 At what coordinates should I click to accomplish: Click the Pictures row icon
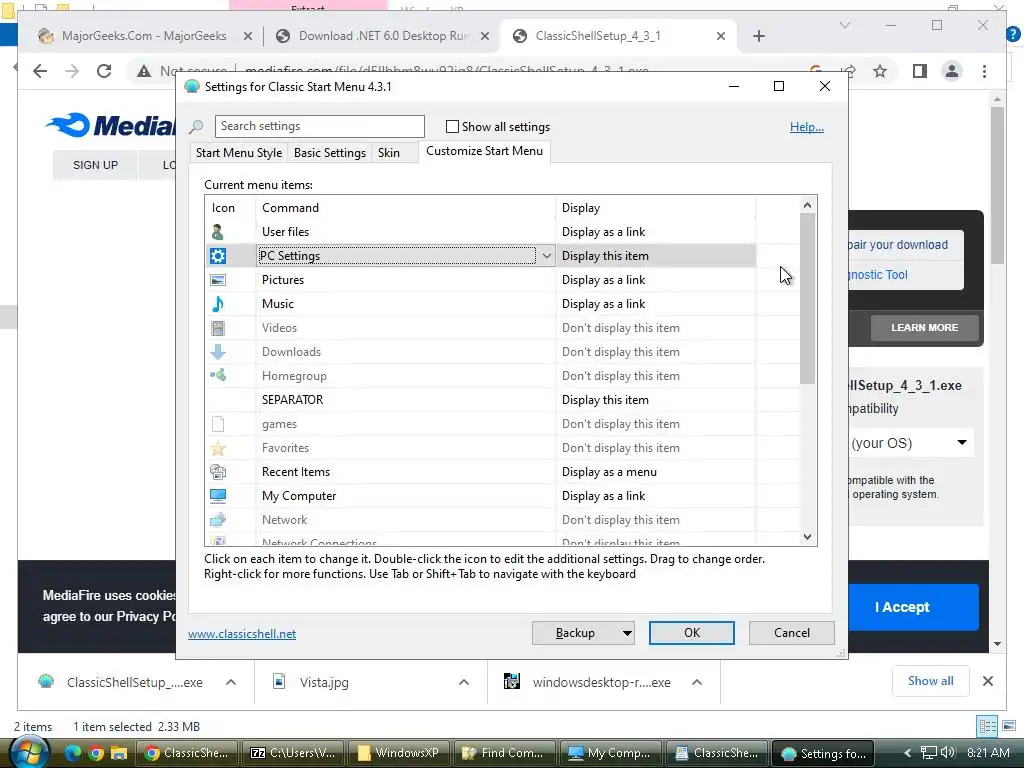[x=217, y=280]
